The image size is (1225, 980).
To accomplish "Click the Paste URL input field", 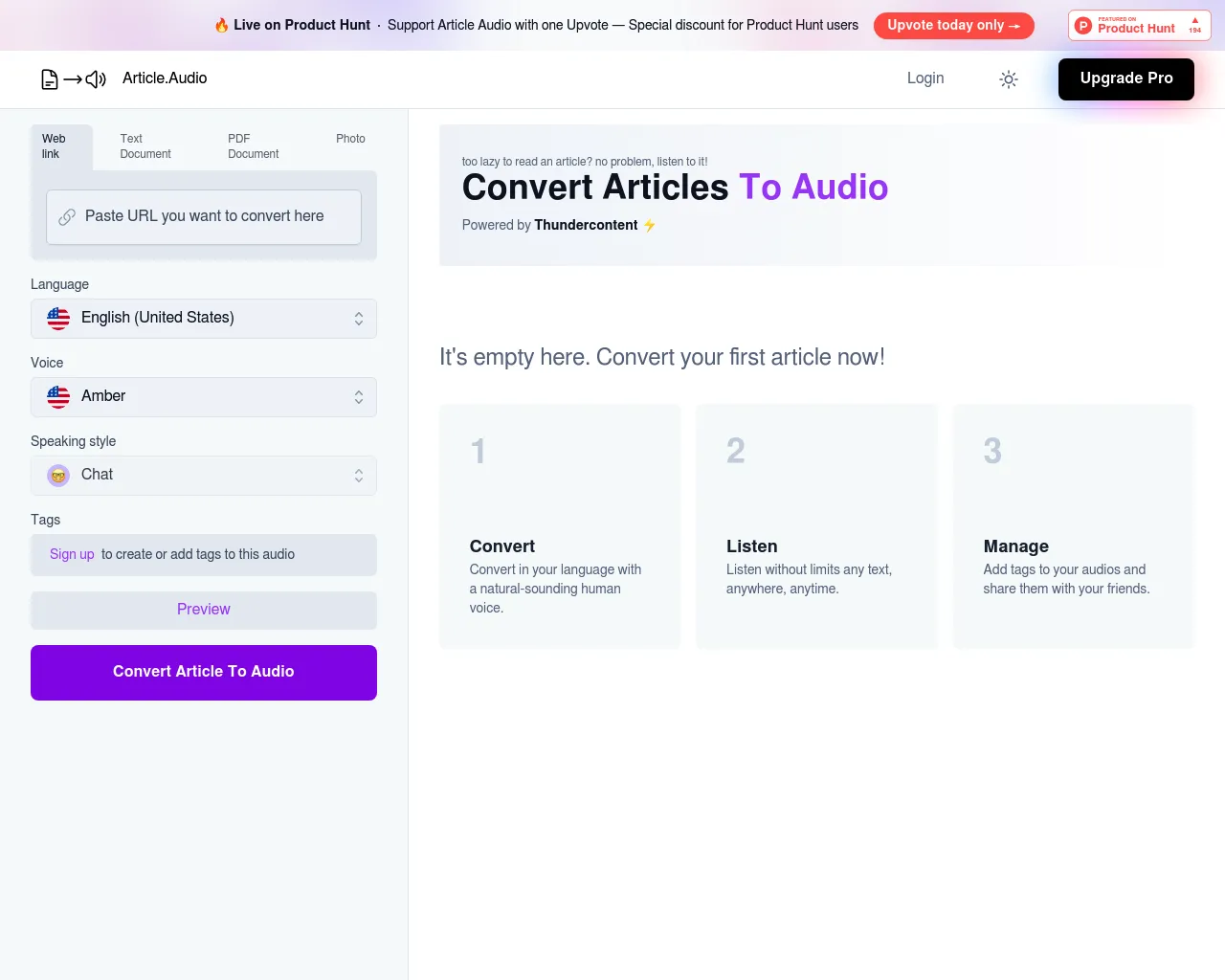I will [204, 216].
